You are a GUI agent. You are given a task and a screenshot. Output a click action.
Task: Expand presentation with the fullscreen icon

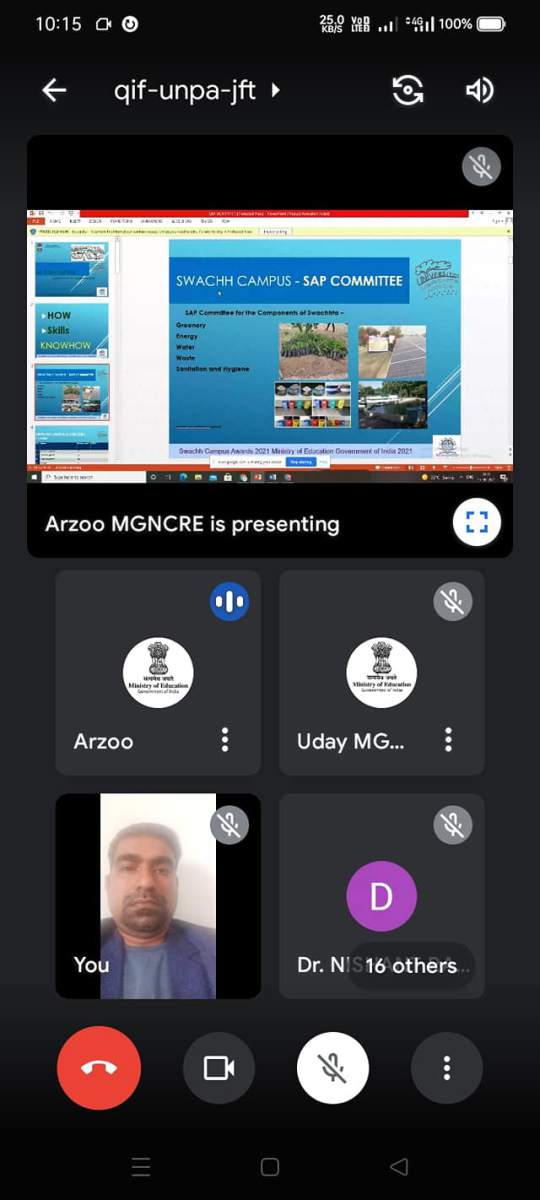point(477,521)
